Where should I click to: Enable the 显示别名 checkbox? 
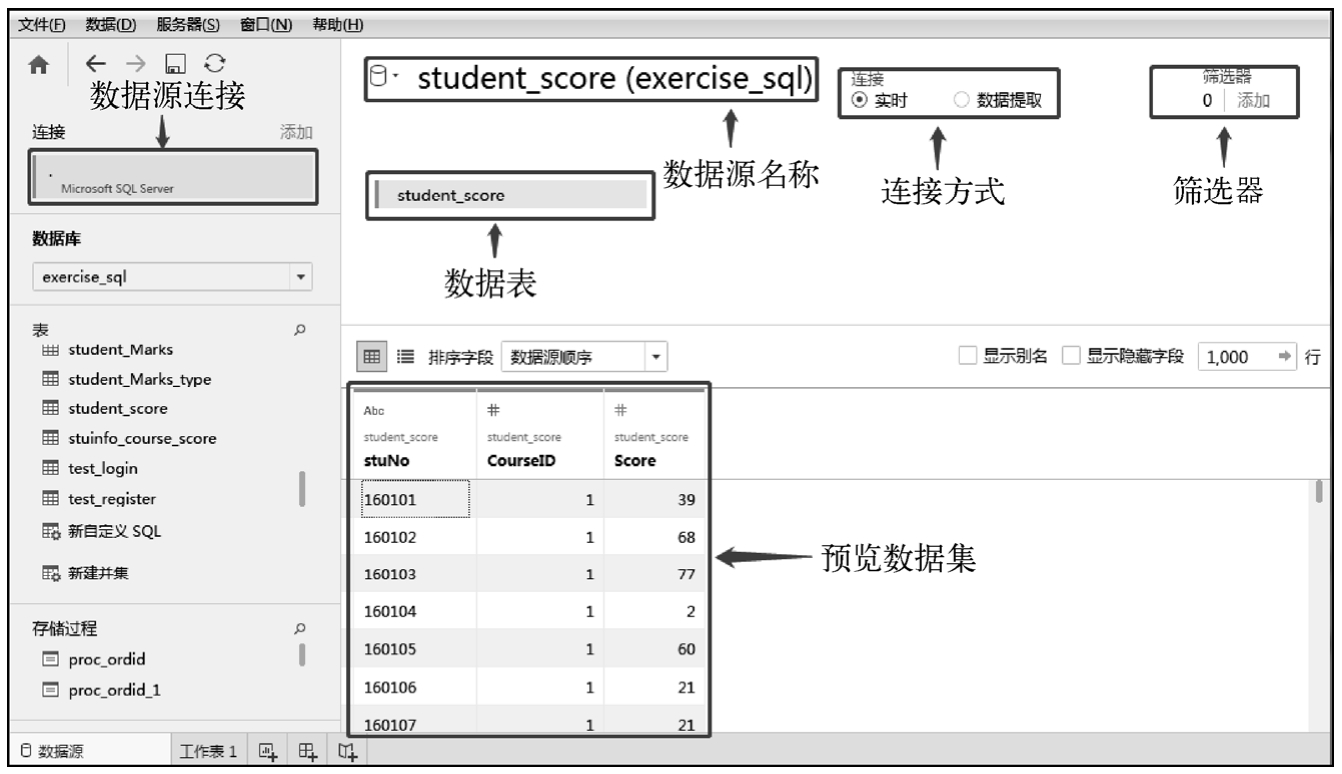[x=968, y=355]
